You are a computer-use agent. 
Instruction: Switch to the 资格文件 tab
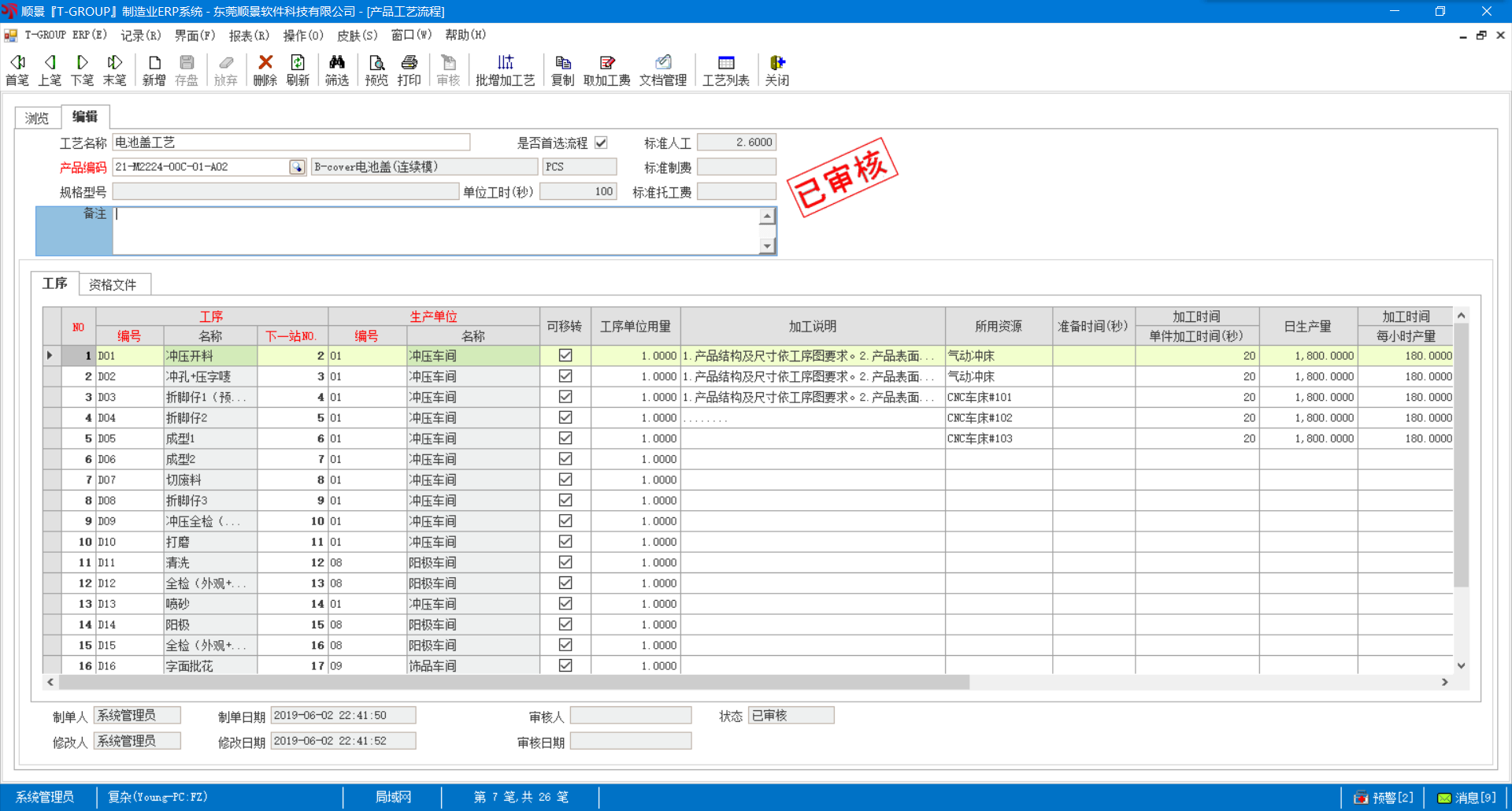(x=113, y=284)
